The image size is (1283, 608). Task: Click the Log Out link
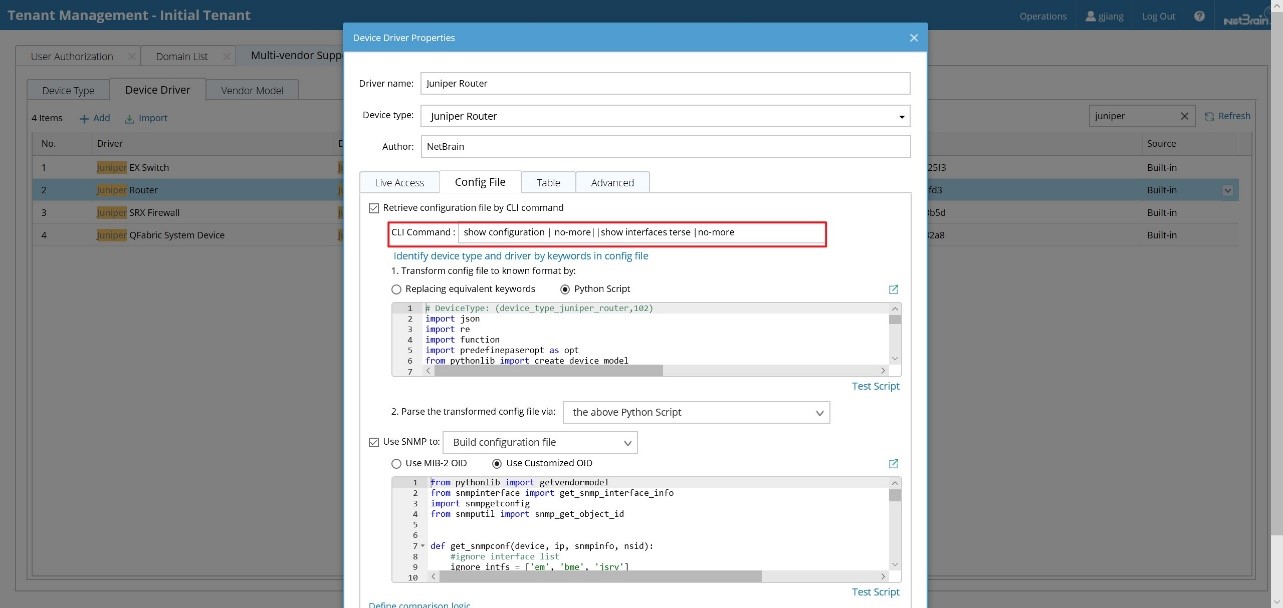click(1158, 16)
